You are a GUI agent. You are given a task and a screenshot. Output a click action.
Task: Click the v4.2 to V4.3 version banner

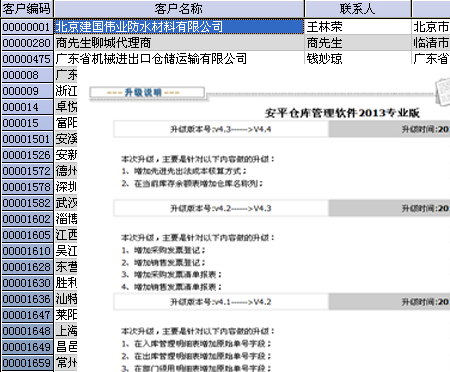pos(282,208)
